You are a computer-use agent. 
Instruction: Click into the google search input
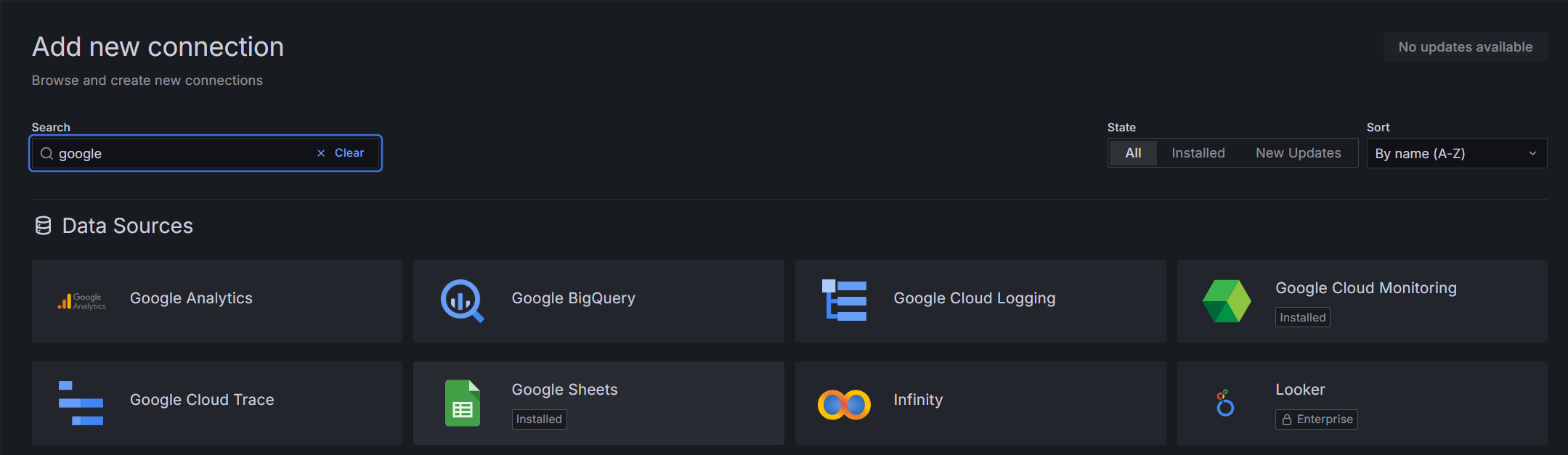point(182,154)
